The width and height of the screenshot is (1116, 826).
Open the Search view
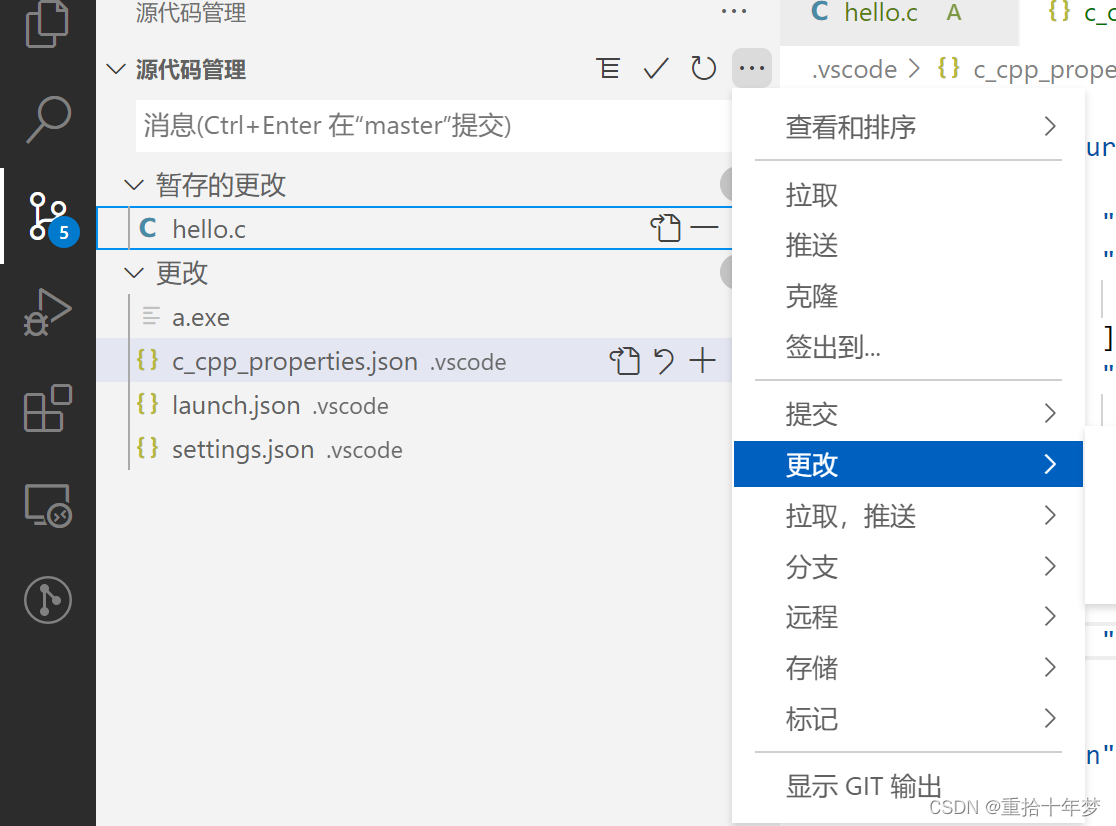[47, 119]
